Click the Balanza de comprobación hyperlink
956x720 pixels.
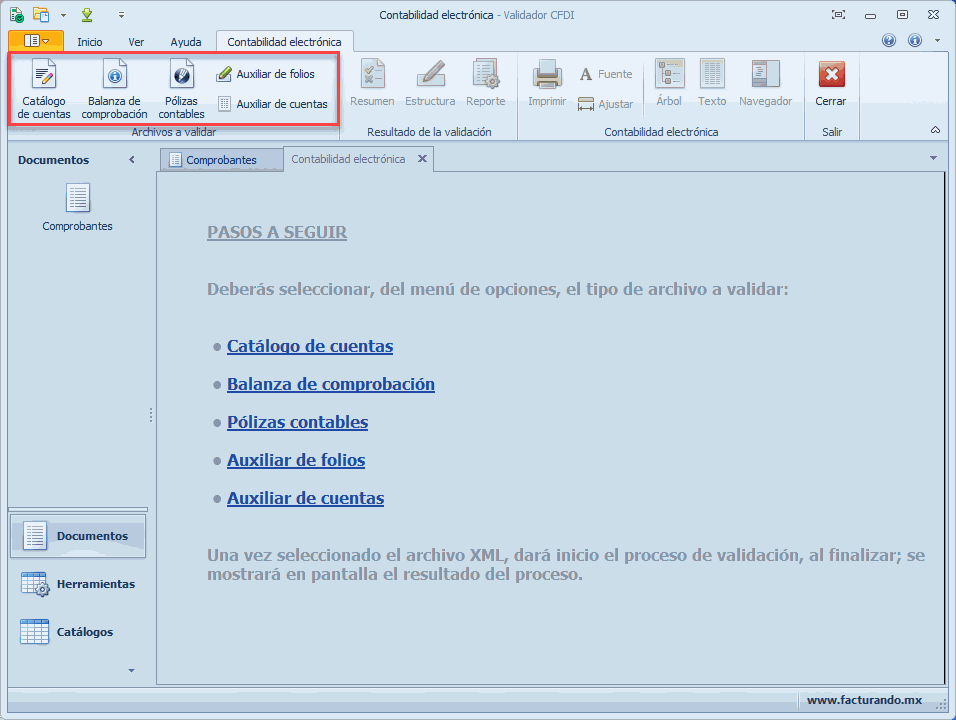(x=330, y=384)
